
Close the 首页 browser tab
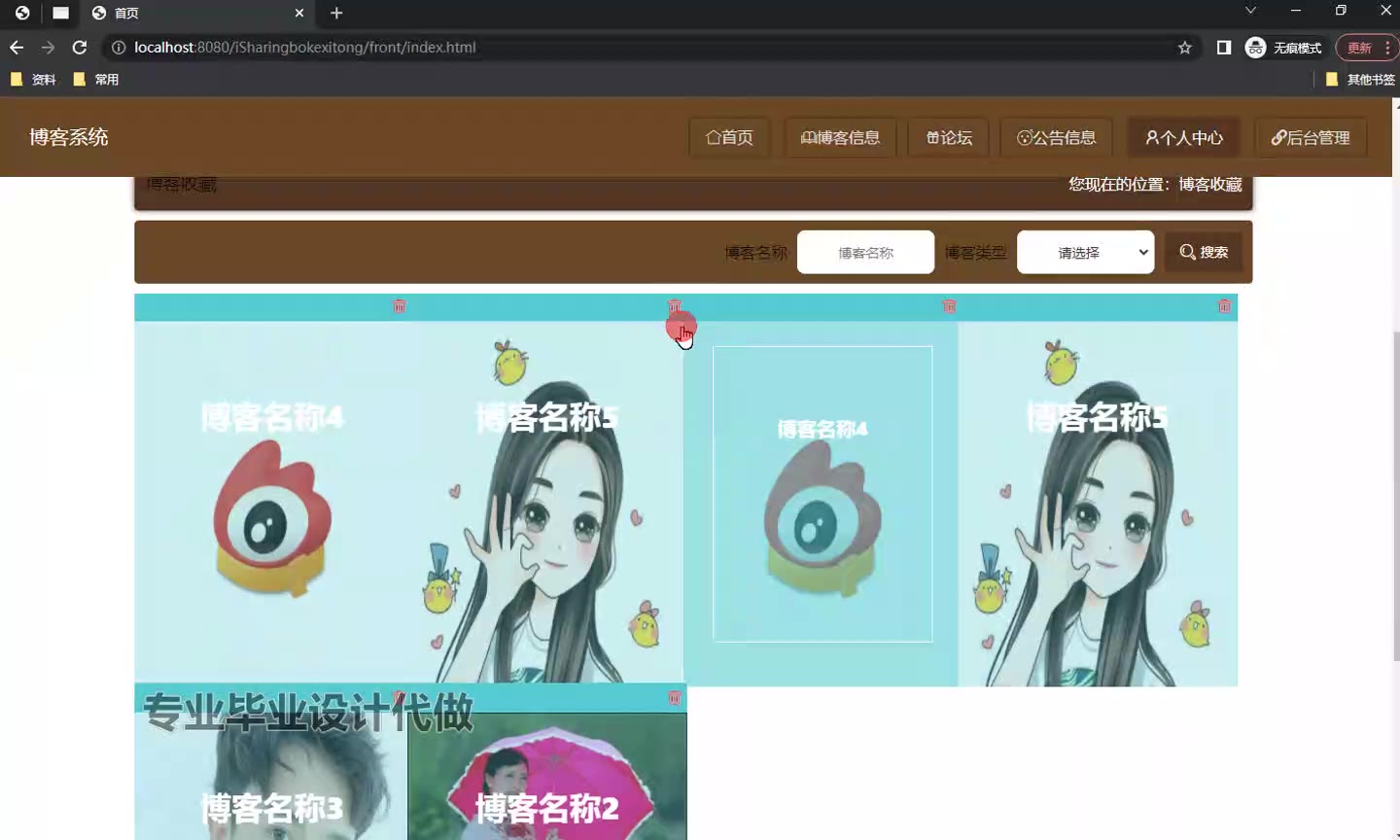(299, 13)
